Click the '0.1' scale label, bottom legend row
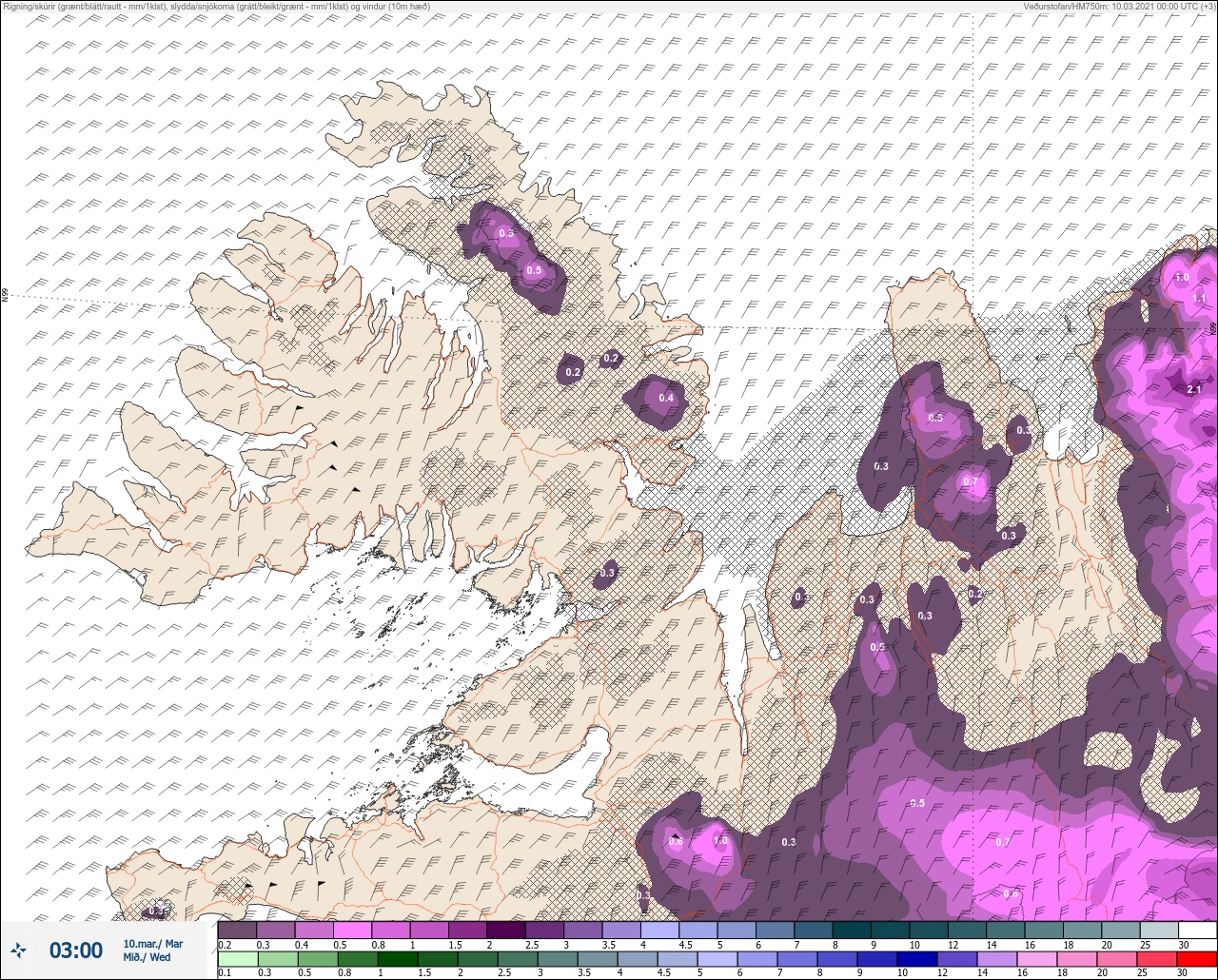Viewport: 1218px width, 980px height. (225, 973)
